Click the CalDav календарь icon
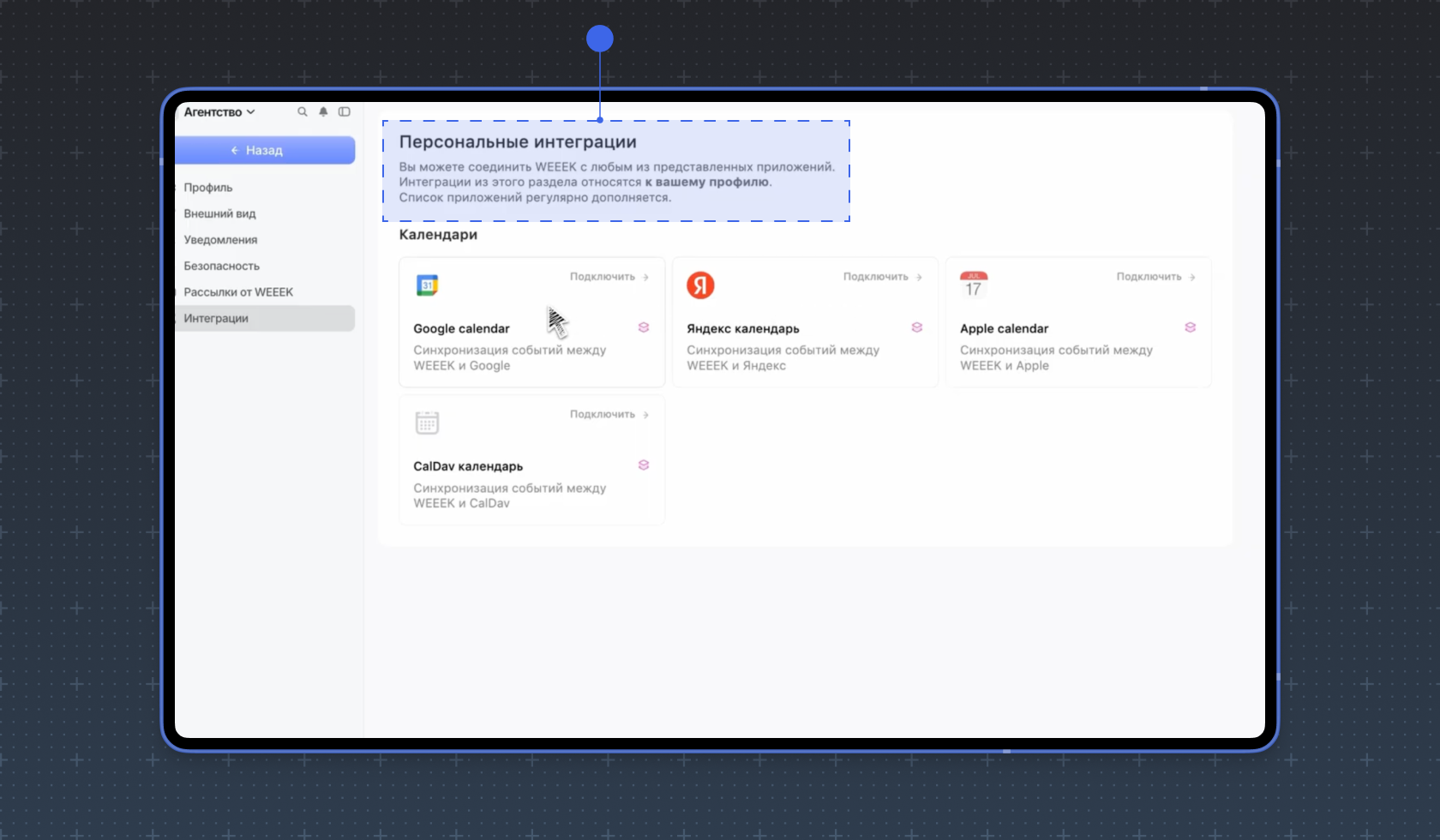The width and height of the screenshot is (1440, 840). (x=426, y=422)
